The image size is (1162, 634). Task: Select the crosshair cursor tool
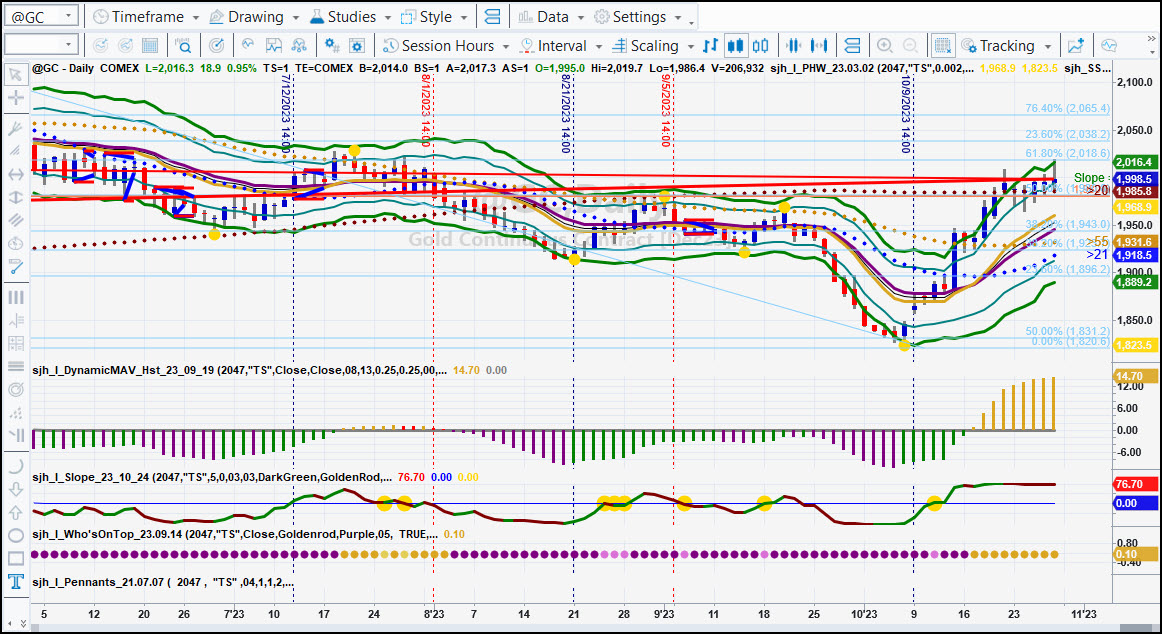[x=15, y=98]
